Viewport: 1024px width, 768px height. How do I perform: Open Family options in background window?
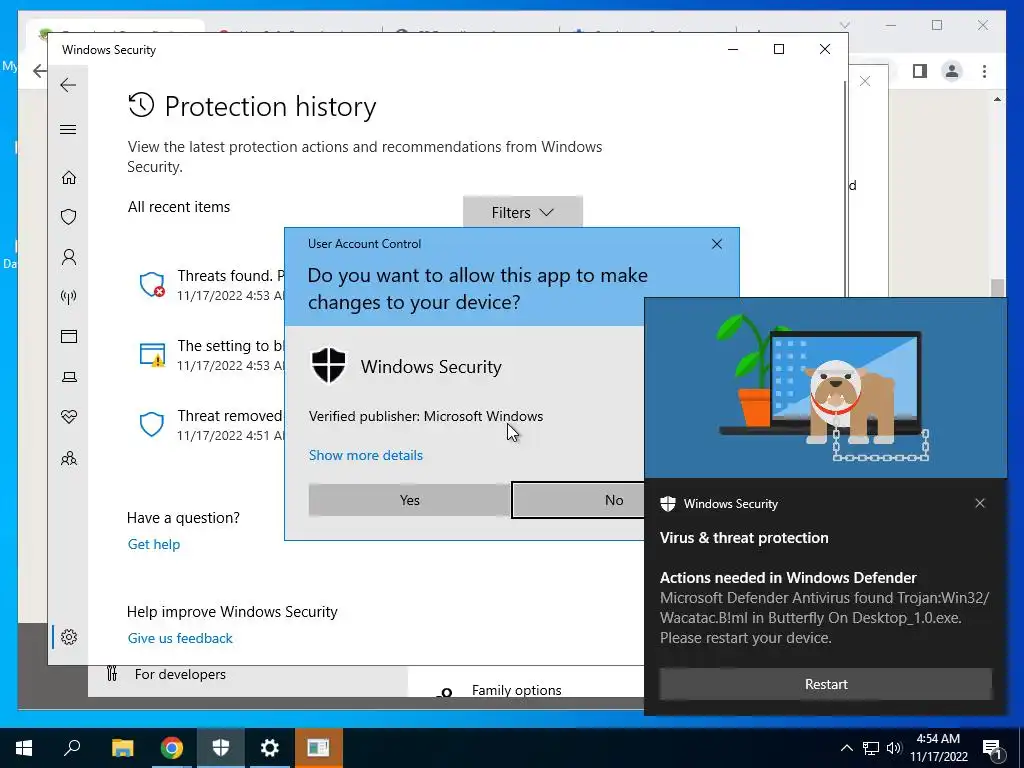(517, 690)
